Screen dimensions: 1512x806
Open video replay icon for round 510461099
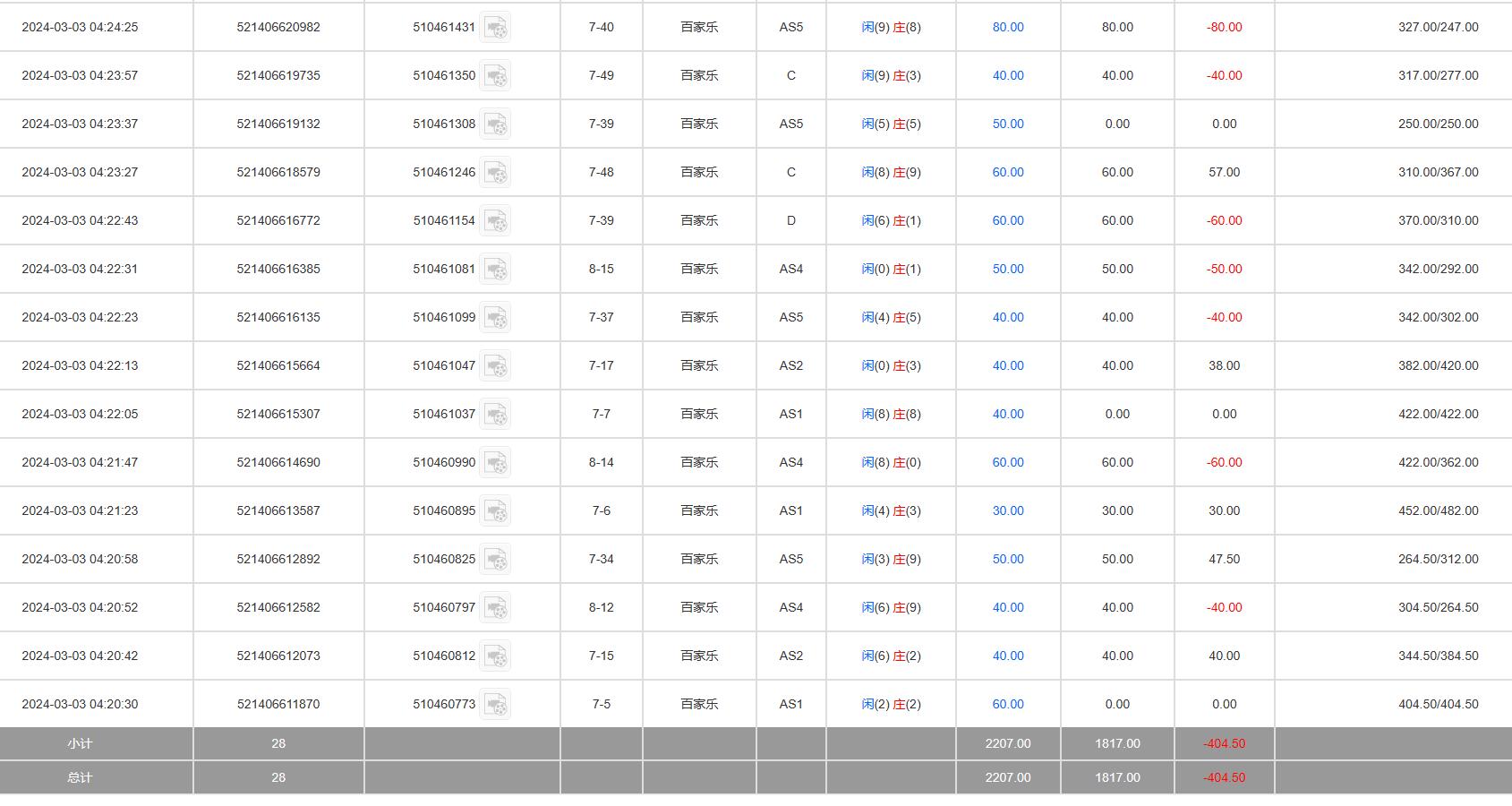495,318
